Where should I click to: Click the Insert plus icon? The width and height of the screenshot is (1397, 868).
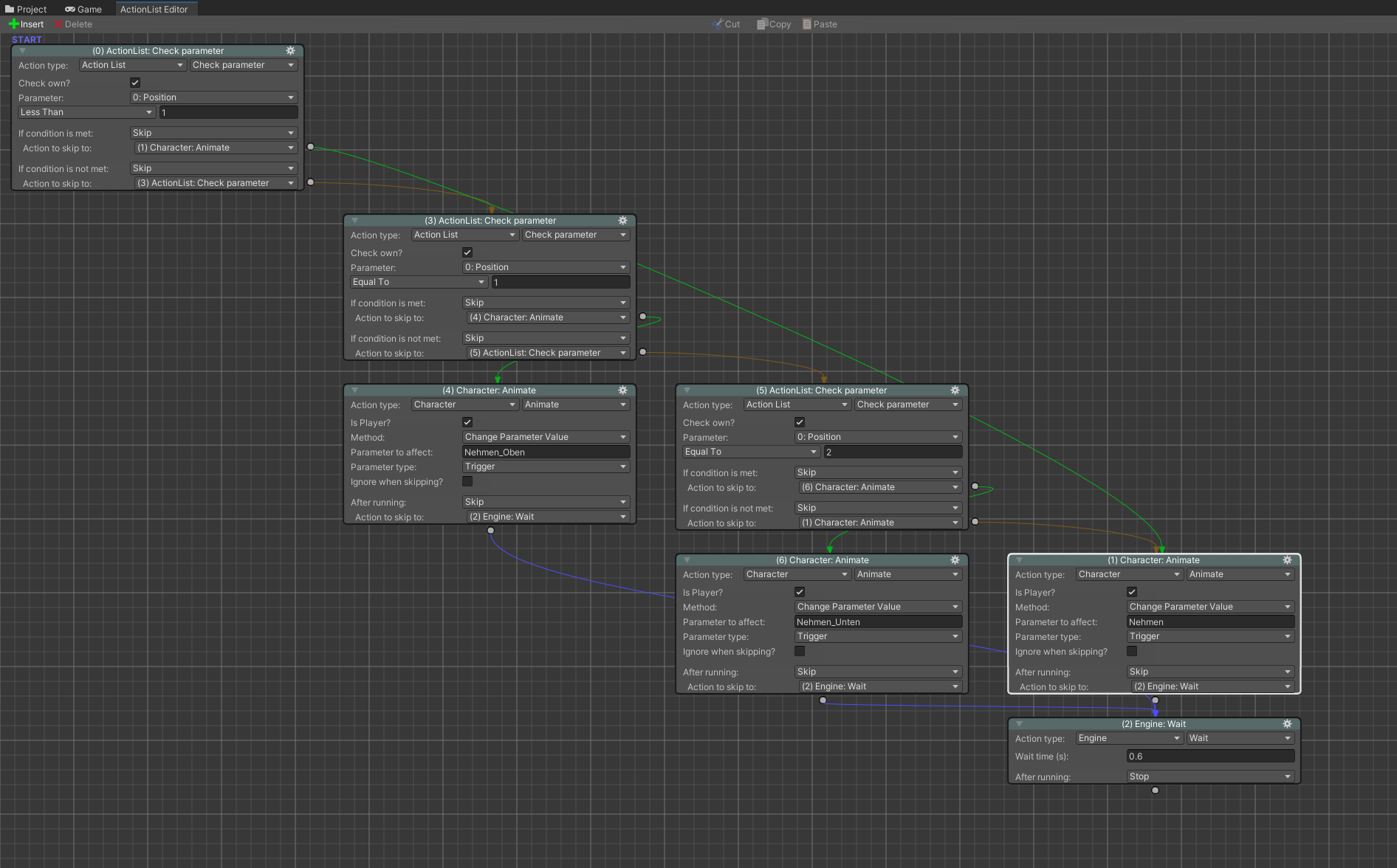[13, 24]
